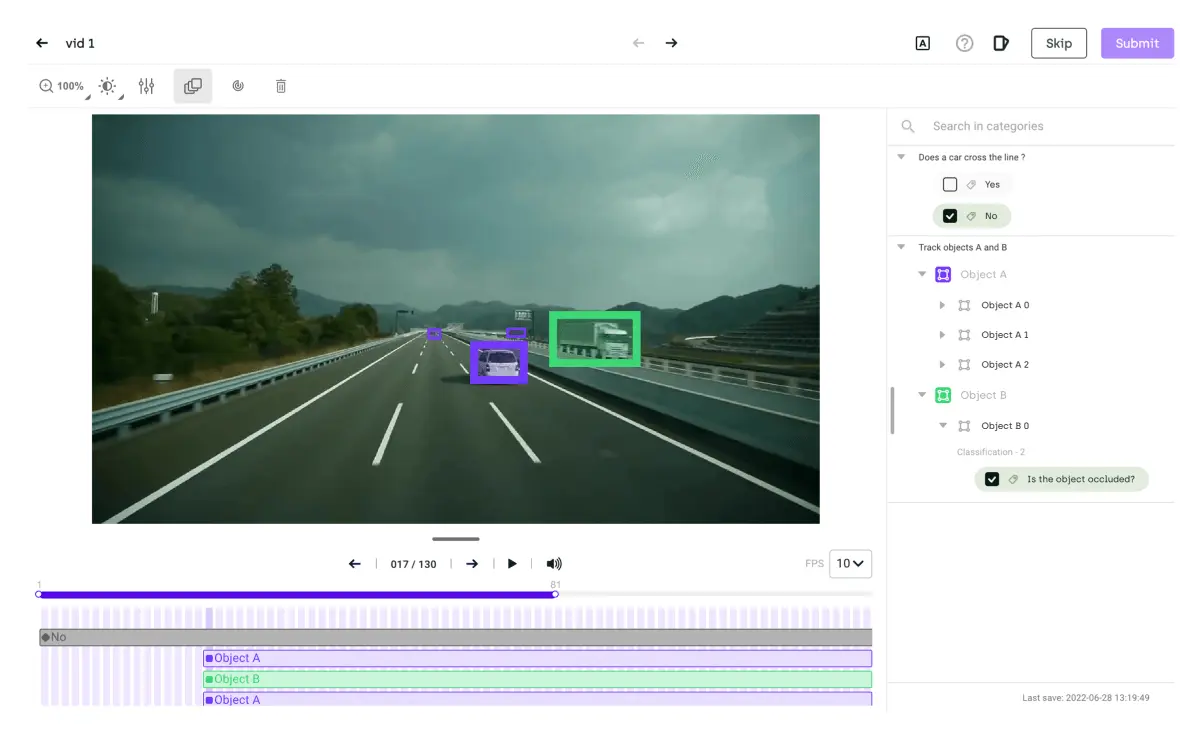The width and height of the screenshot is (1201, 732).
Task: Open the FPS dropdown
Action: tap(850, 563)
